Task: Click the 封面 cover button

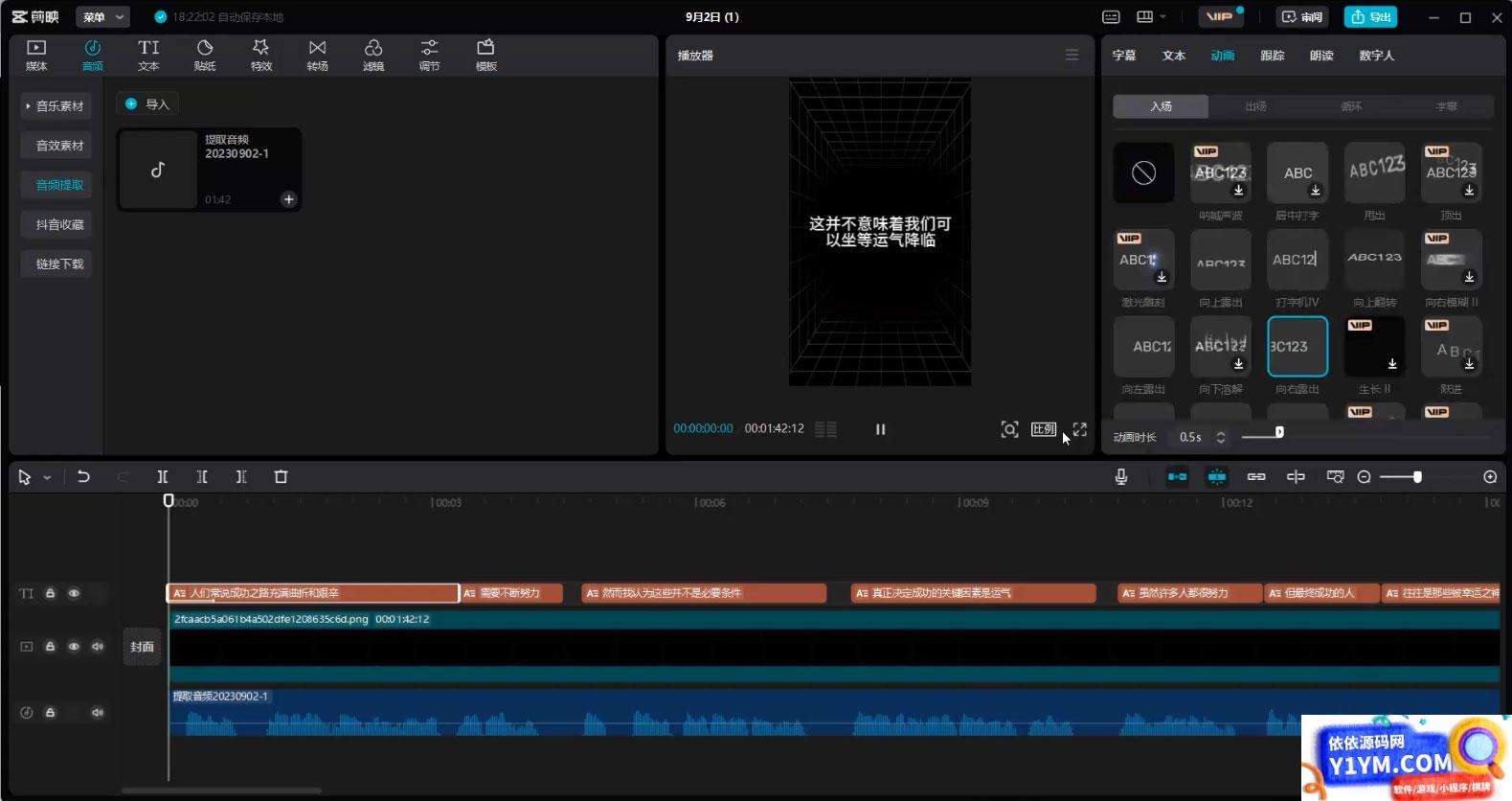Action: click(x=142, y=647)
